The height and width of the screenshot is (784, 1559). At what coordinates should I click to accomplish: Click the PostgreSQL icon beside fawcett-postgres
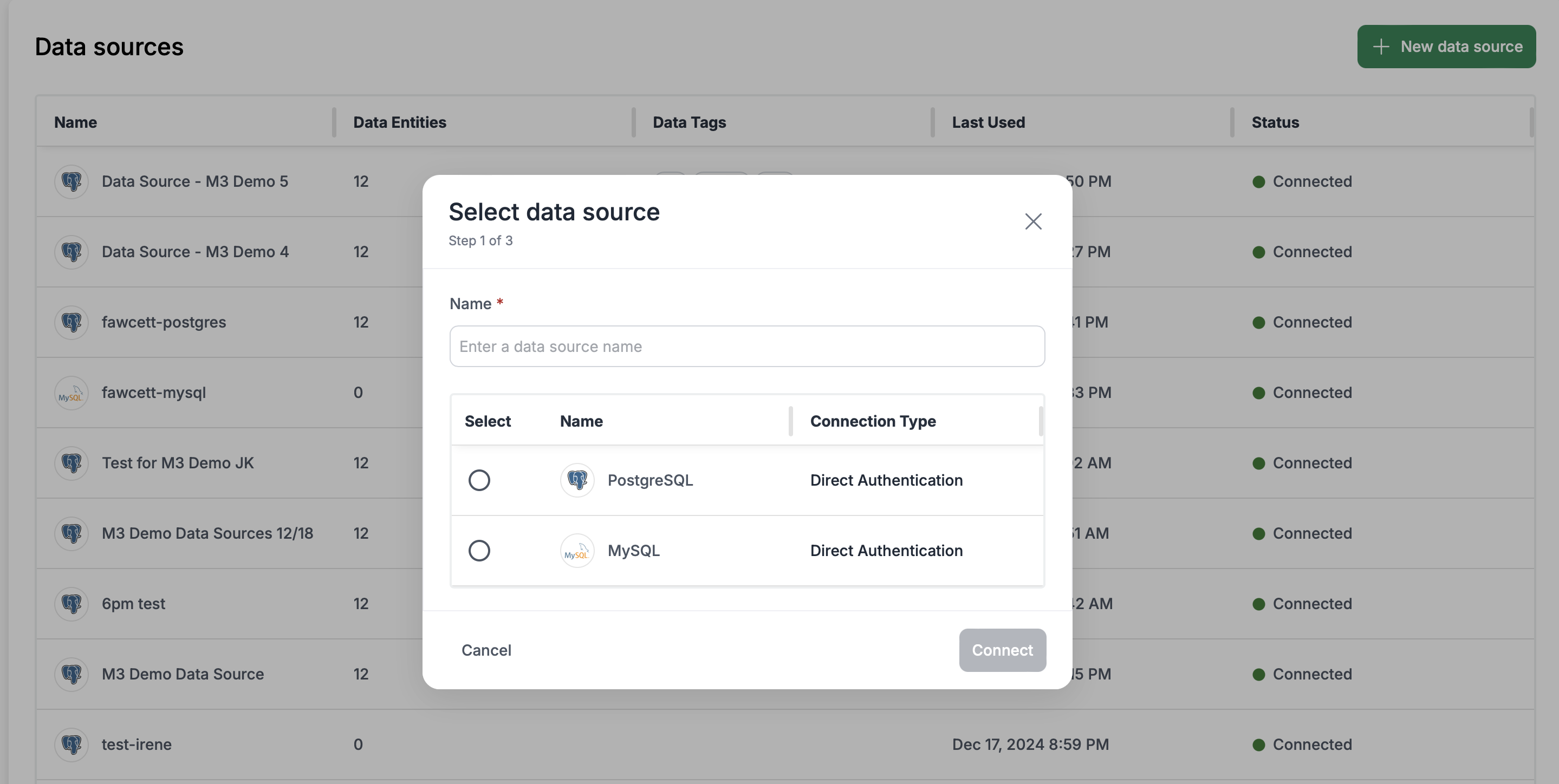coord(71,322)
